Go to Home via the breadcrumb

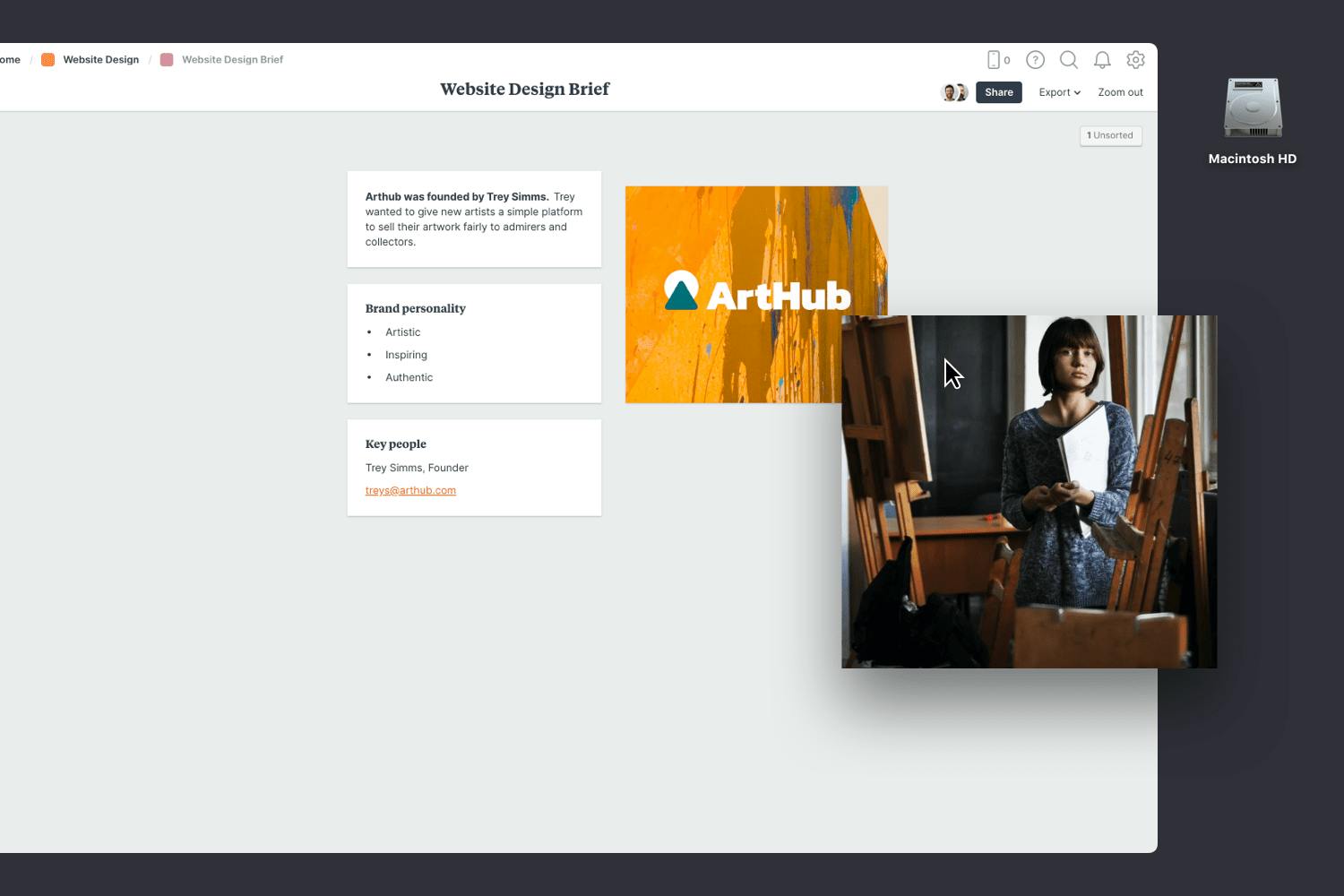click(7, 59)
